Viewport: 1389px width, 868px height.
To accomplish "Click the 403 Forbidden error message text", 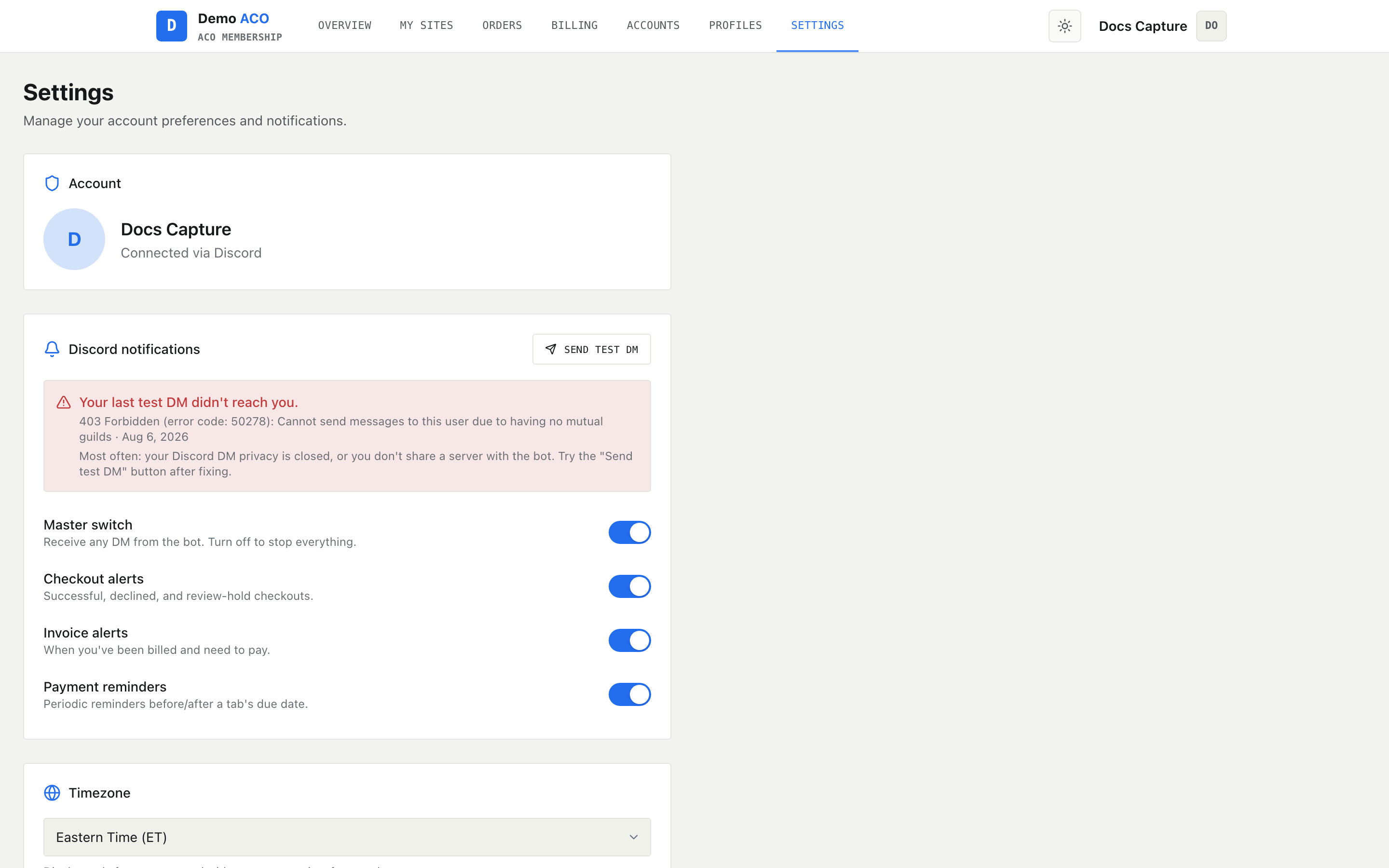I will pyautogui.click(x=341, y=429).
